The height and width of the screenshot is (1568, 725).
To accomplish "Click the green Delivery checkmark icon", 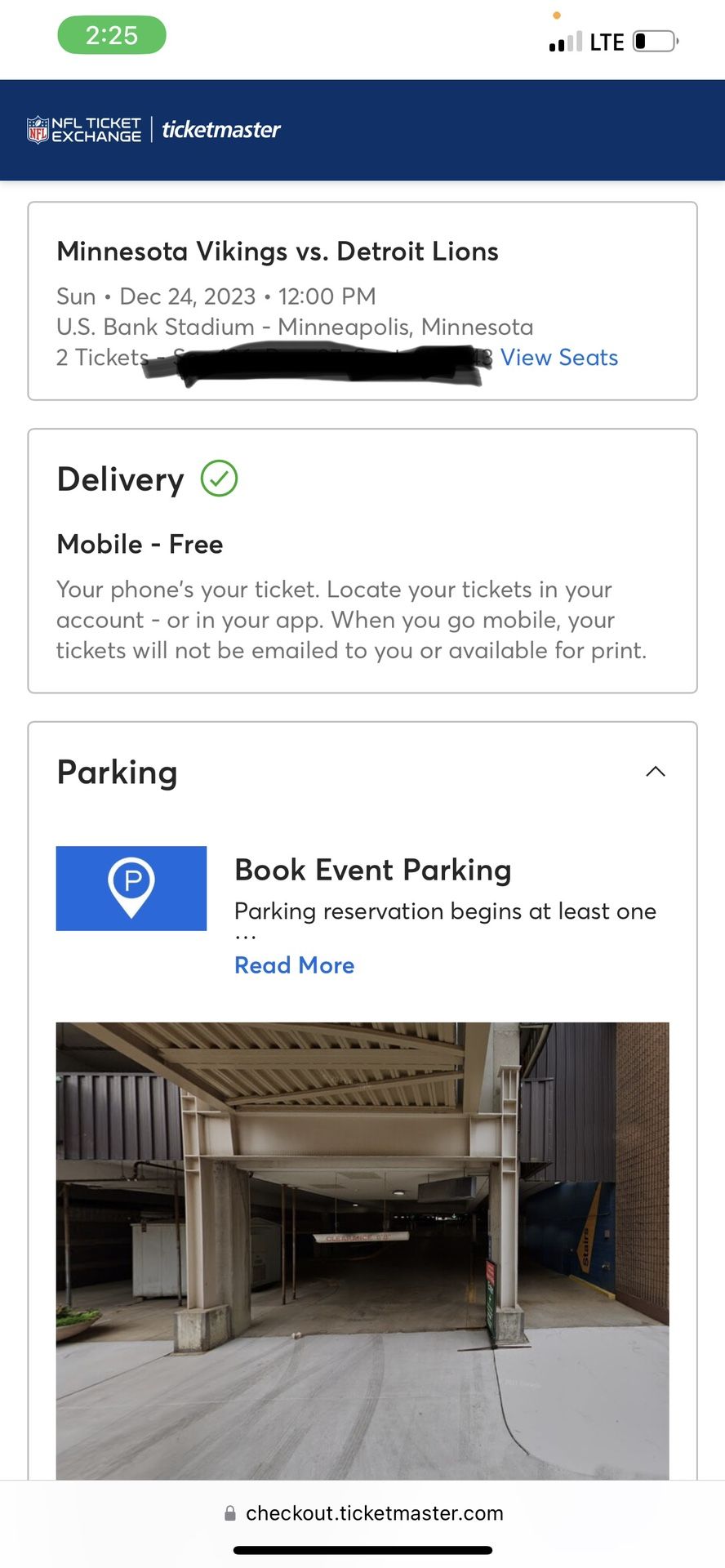I will 219,479.
